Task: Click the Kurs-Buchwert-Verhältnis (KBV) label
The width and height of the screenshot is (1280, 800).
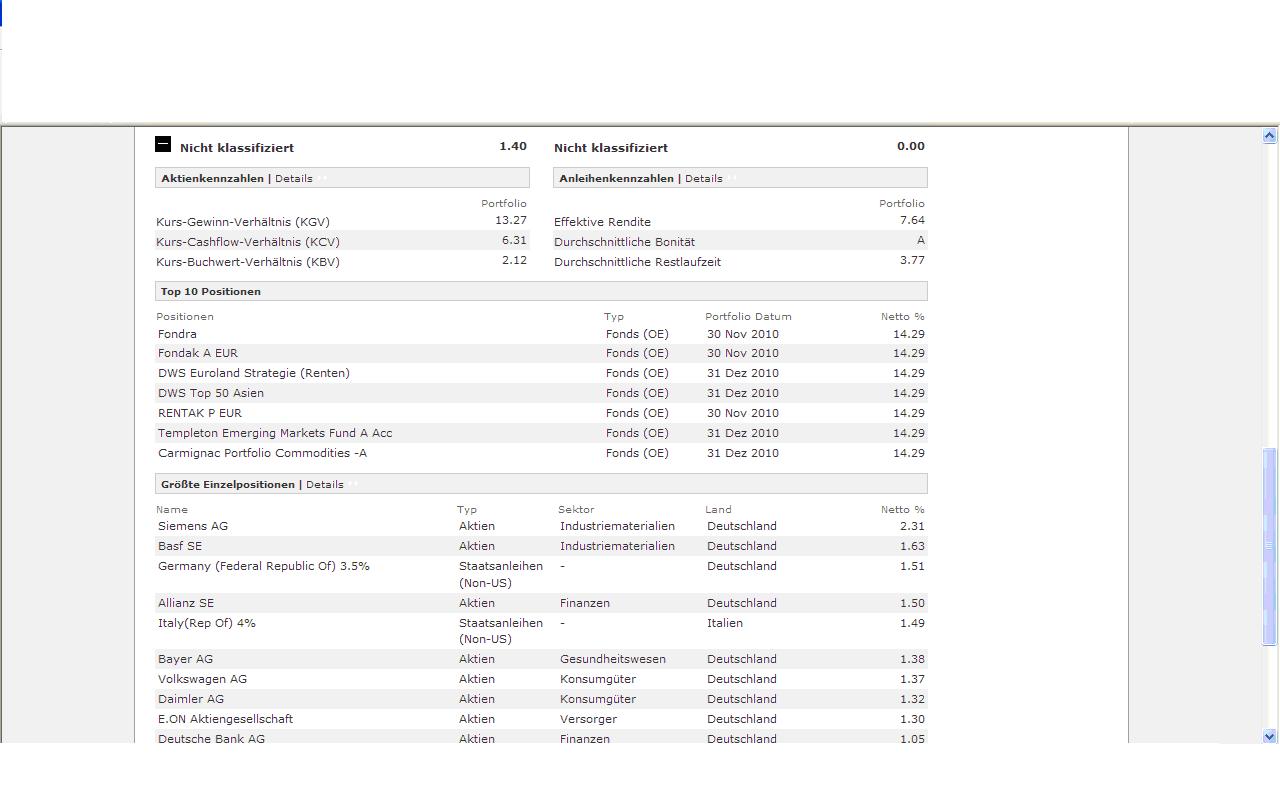Action: 248,262
